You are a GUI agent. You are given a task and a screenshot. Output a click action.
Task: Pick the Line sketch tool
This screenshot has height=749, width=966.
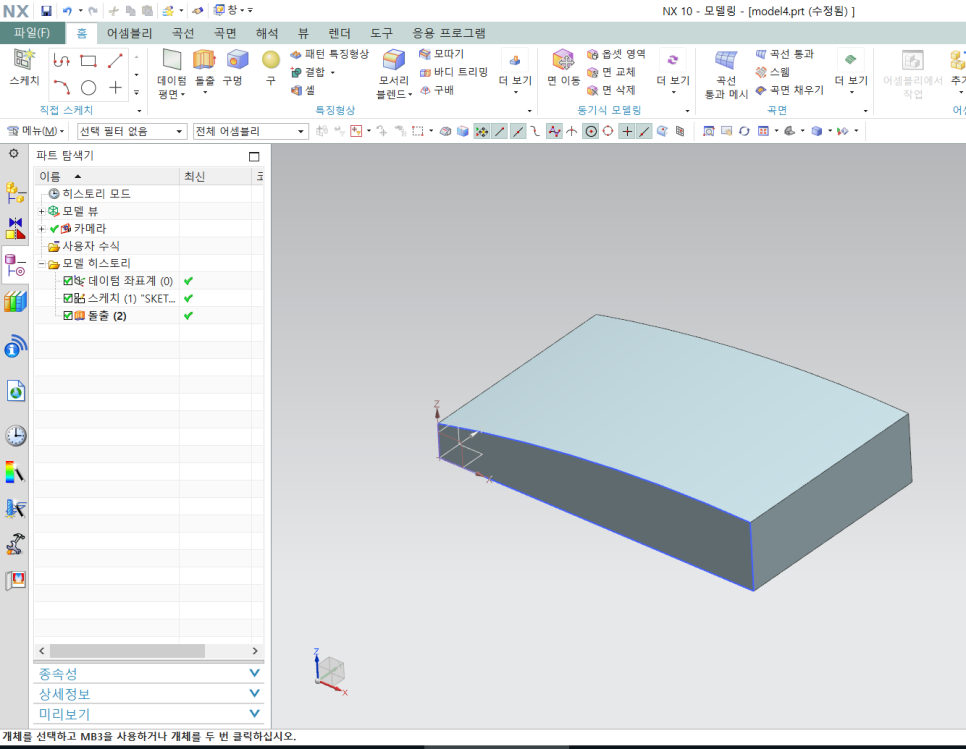point(115,60)
